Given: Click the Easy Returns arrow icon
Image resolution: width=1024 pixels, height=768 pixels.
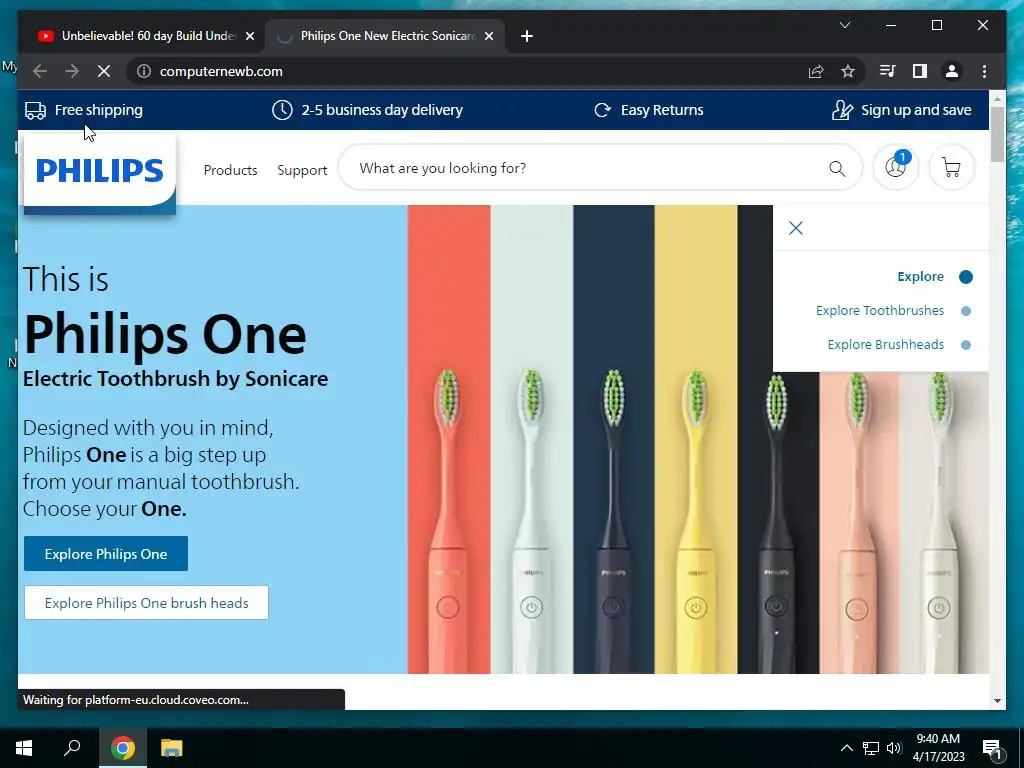Looking at the screenshot, I should click(602, 110).
